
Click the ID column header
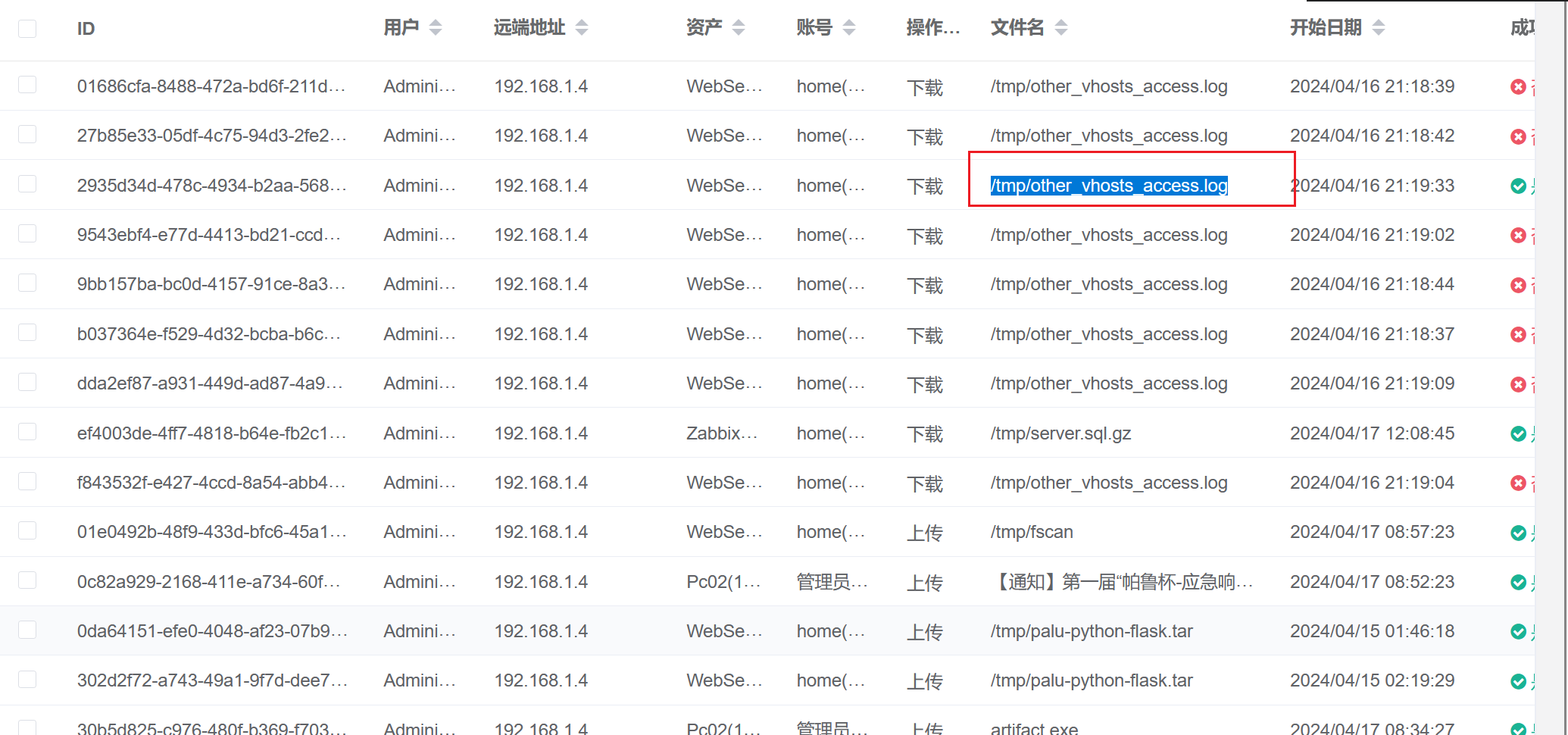click(86, 29)
